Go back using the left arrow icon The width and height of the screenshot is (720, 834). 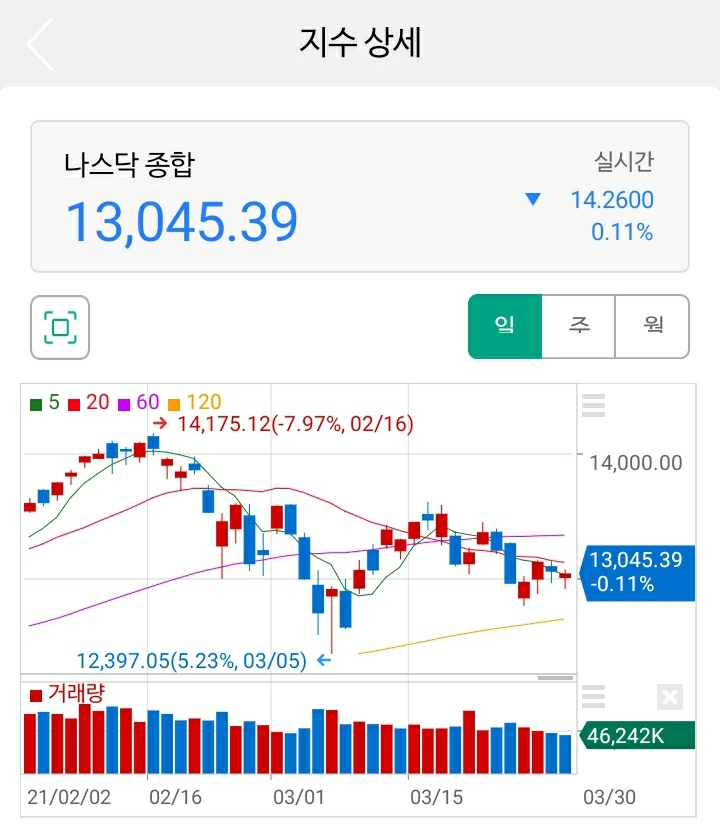coord(40,44)
